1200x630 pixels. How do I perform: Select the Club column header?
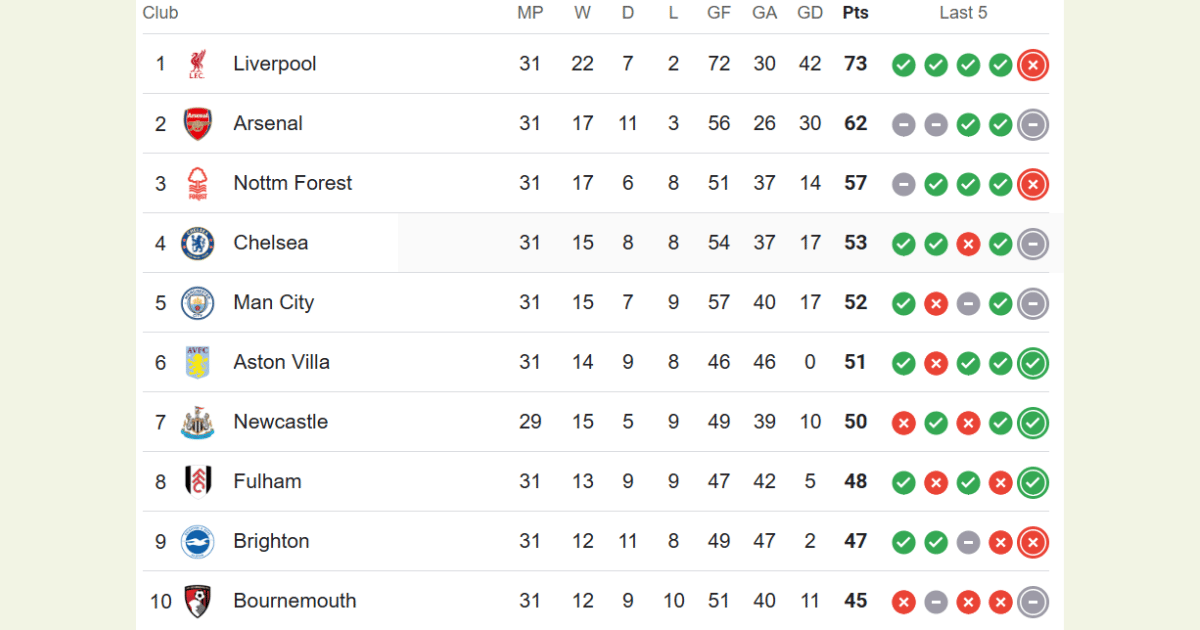click(x=161, y=13)
